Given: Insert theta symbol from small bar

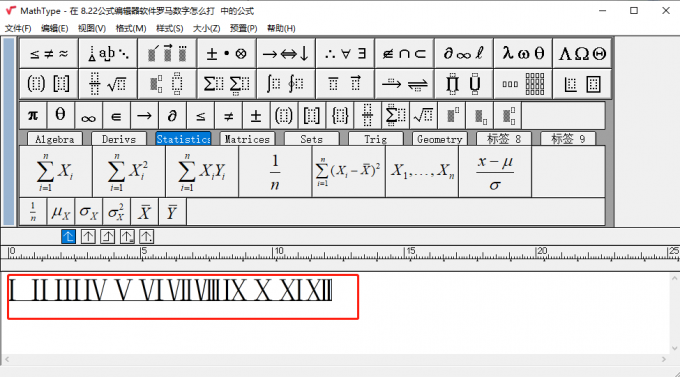Looking at the screenshot, I should click(61, 116).
